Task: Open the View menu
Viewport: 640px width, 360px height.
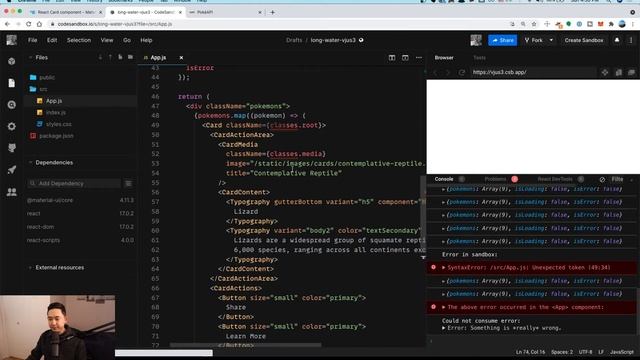Action: 107,40
